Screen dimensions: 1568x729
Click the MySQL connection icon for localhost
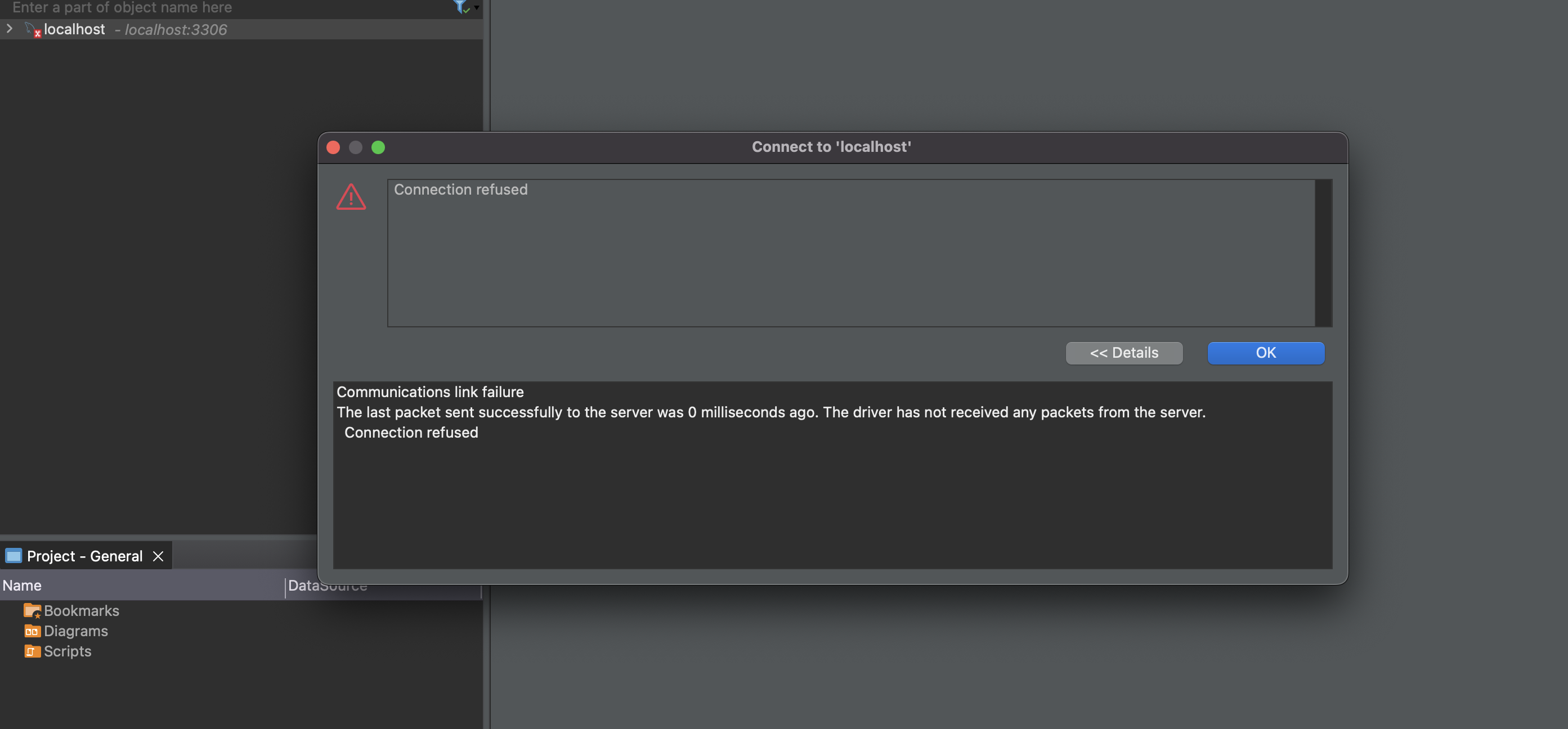[33, 29]
